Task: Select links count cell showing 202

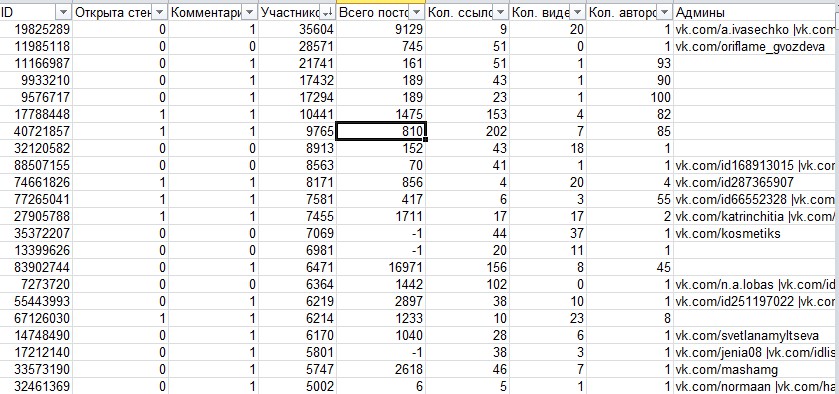Action: tap(467, 131)
